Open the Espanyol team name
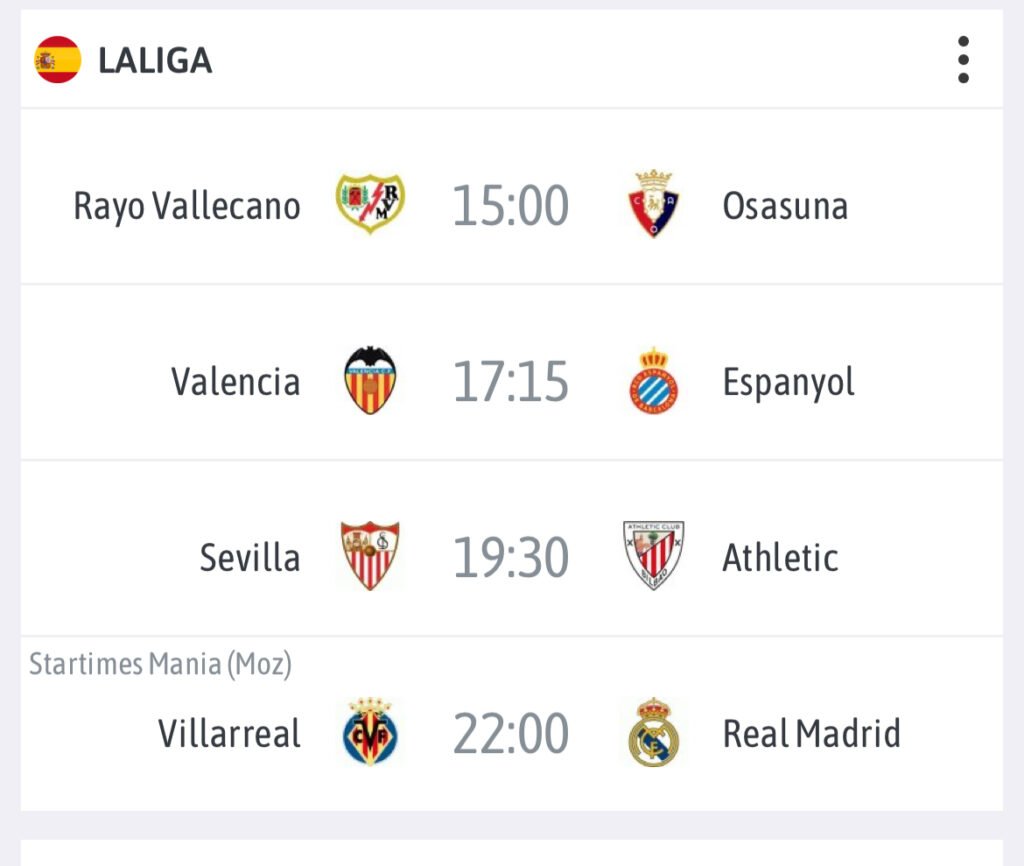Image resolution: width=1024 pixels, height=866 pixels. [788, 382]
